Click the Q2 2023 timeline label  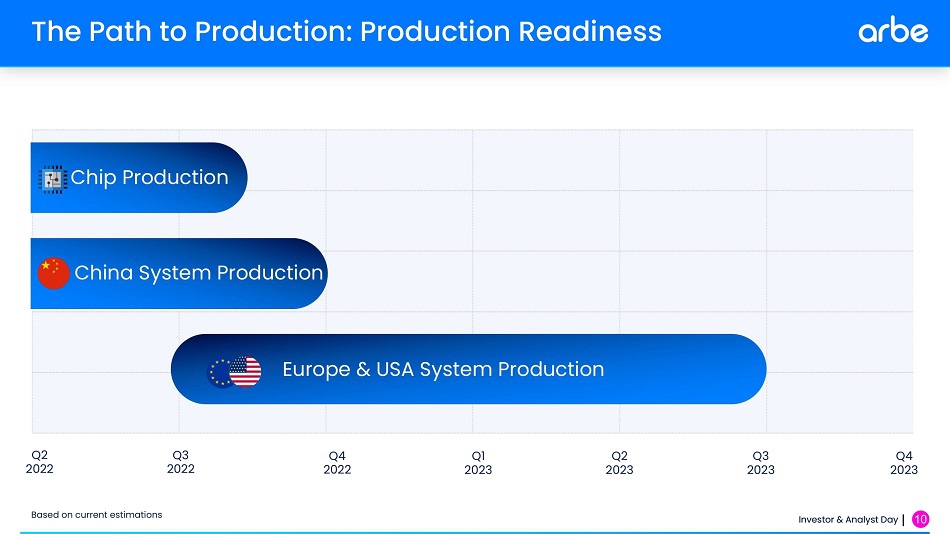coord(619,463)
